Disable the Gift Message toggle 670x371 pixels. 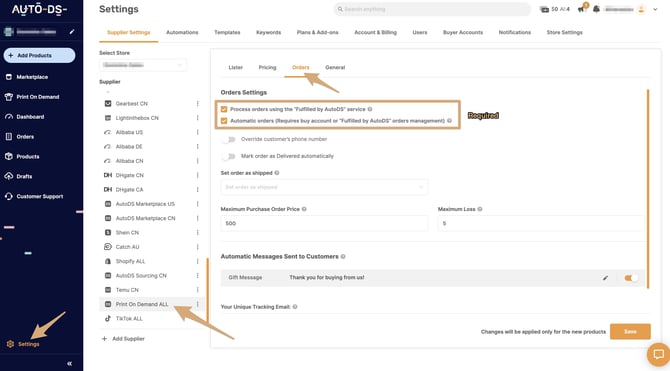tap(631, 278)
